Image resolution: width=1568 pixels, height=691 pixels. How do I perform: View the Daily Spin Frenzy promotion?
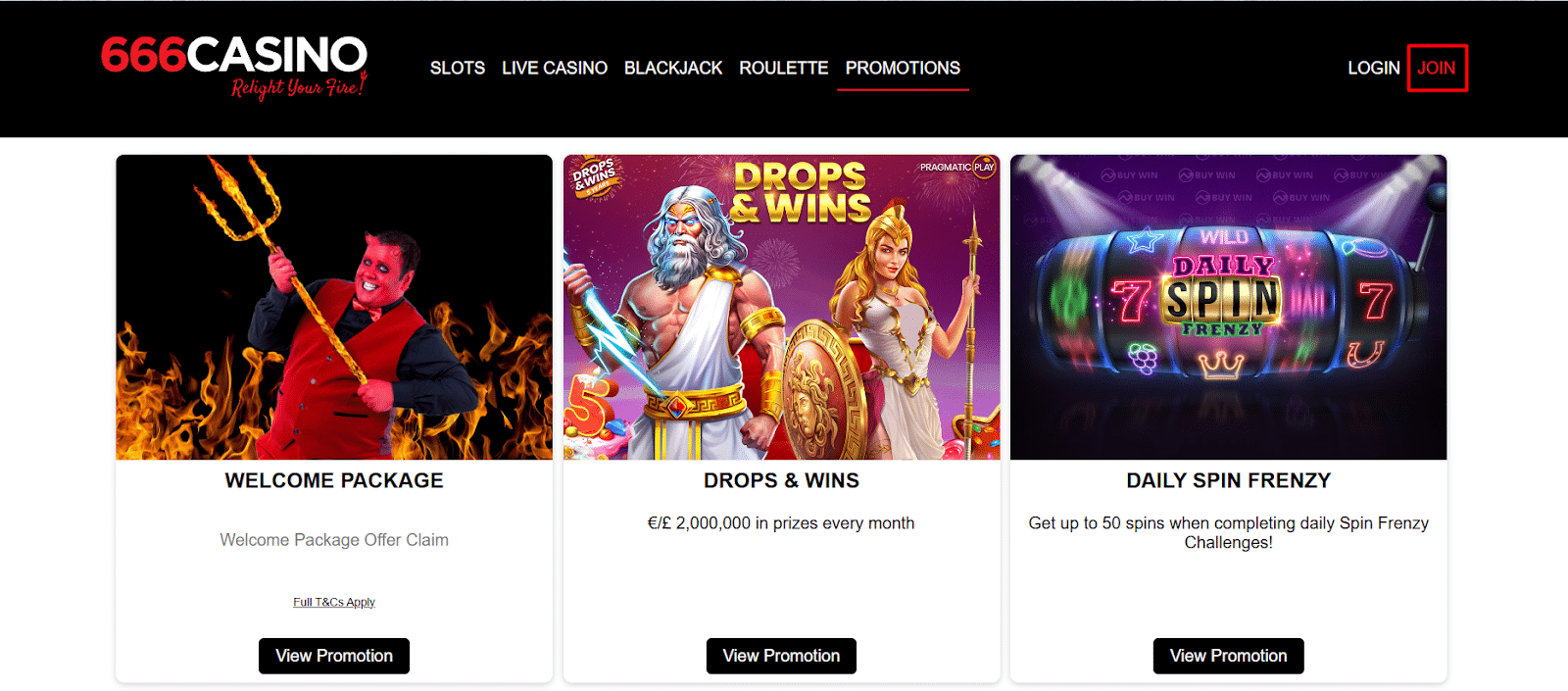click(x=1229, y=656)
